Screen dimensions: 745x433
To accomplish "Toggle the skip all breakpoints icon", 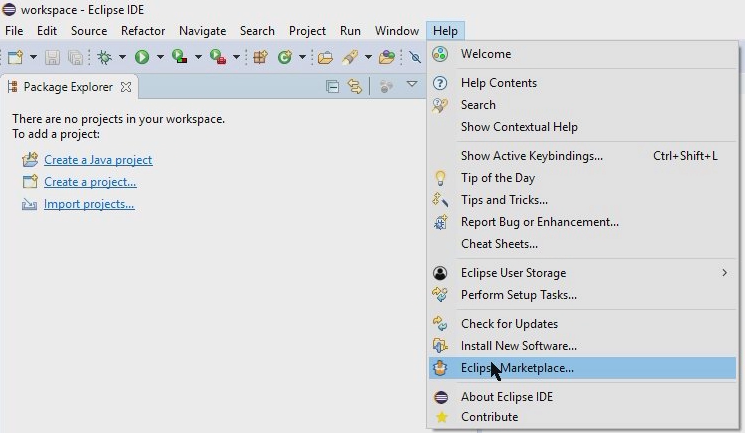I will pyautogui.click(x=415, y=58).
